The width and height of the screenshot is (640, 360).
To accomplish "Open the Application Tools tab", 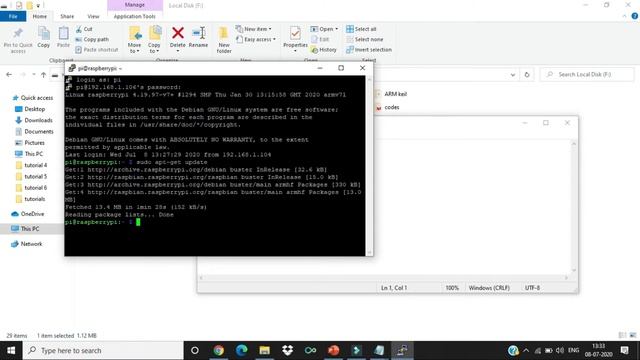I will tap(135, 16).
